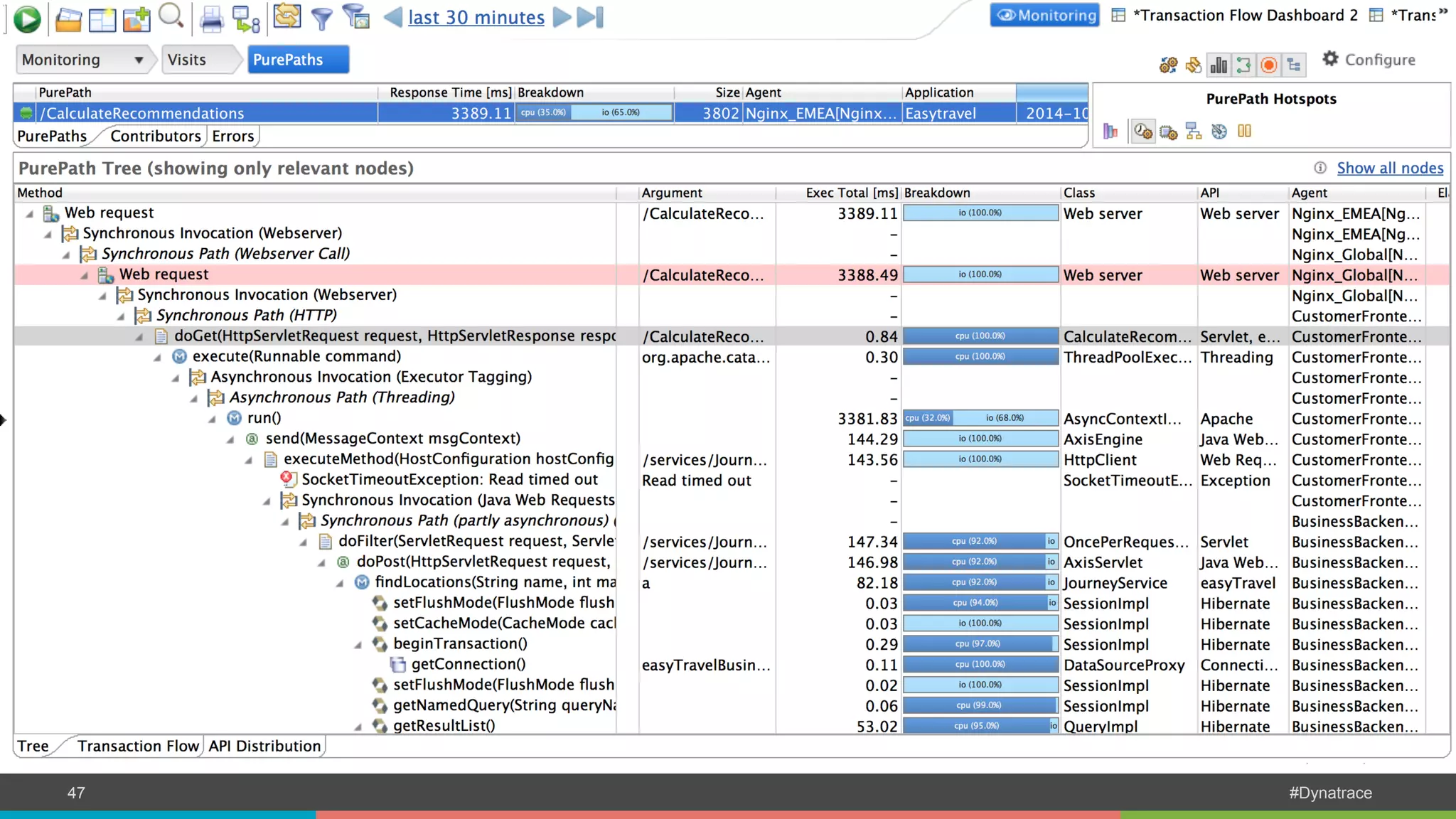
Task: Click the CPU chip with gear icon
Action: tap(1168, 132)
